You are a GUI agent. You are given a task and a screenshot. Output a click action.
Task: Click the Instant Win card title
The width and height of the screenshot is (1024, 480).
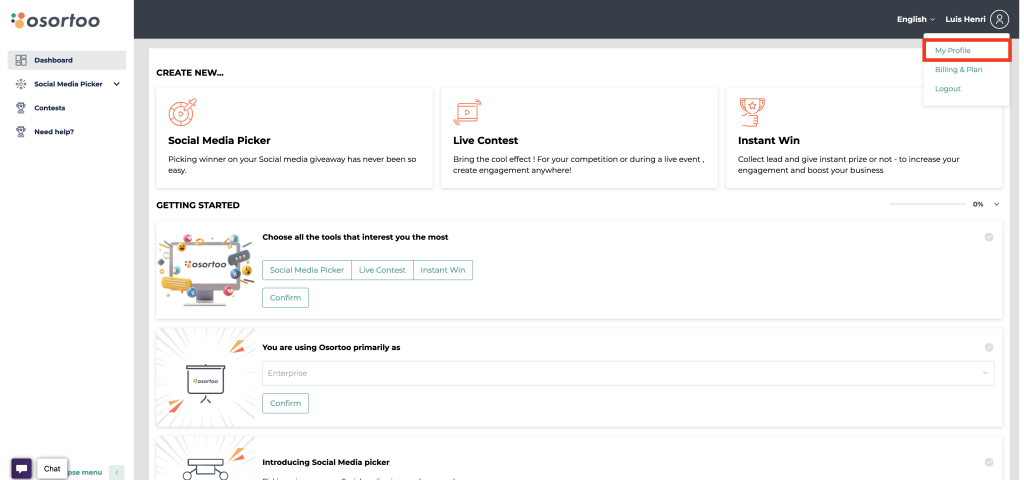click(769, 140)
